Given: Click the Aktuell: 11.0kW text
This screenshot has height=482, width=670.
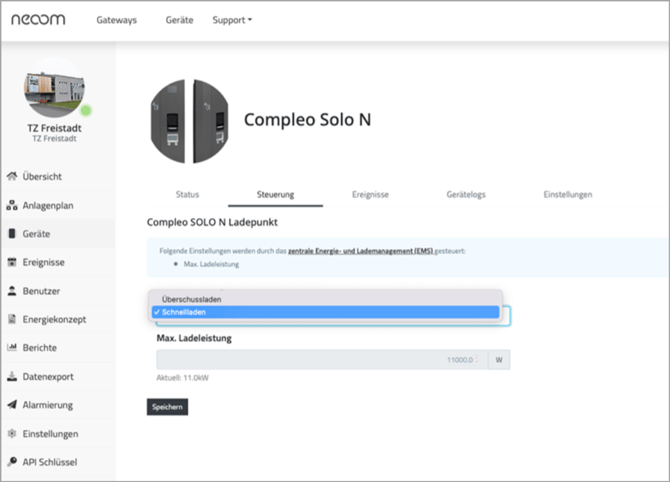Looking at the screenshot, I should (182, 378).
